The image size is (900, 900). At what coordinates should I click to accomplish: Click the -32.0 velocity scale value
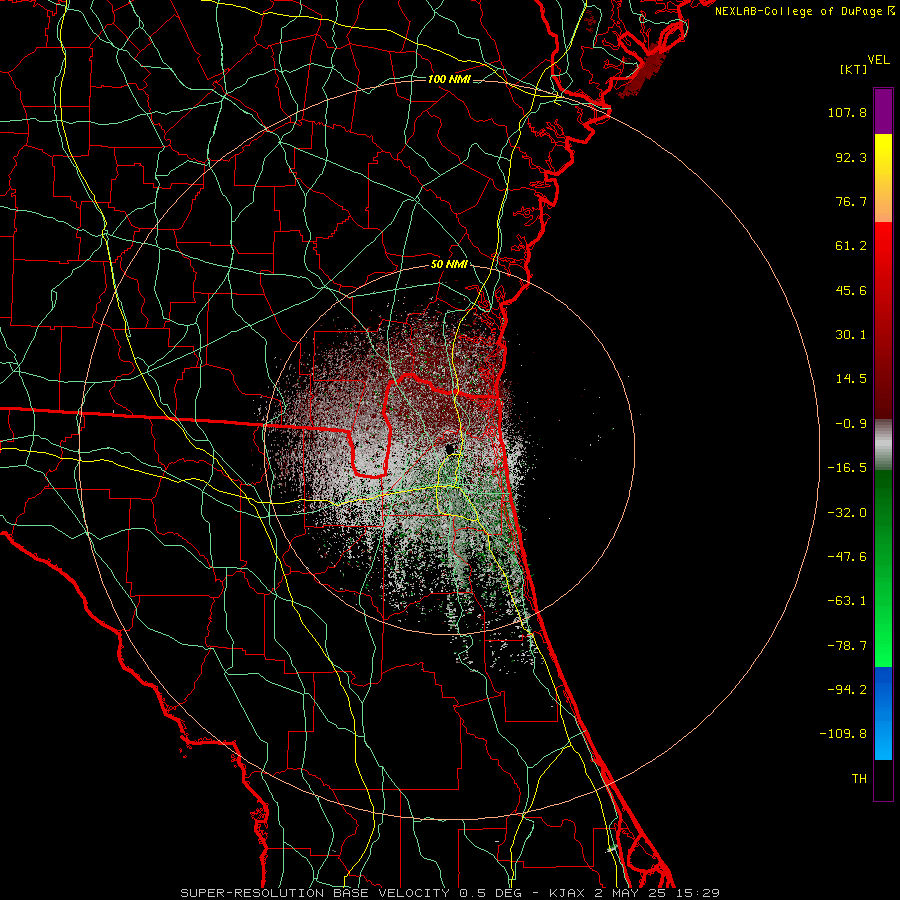[847, 513]
